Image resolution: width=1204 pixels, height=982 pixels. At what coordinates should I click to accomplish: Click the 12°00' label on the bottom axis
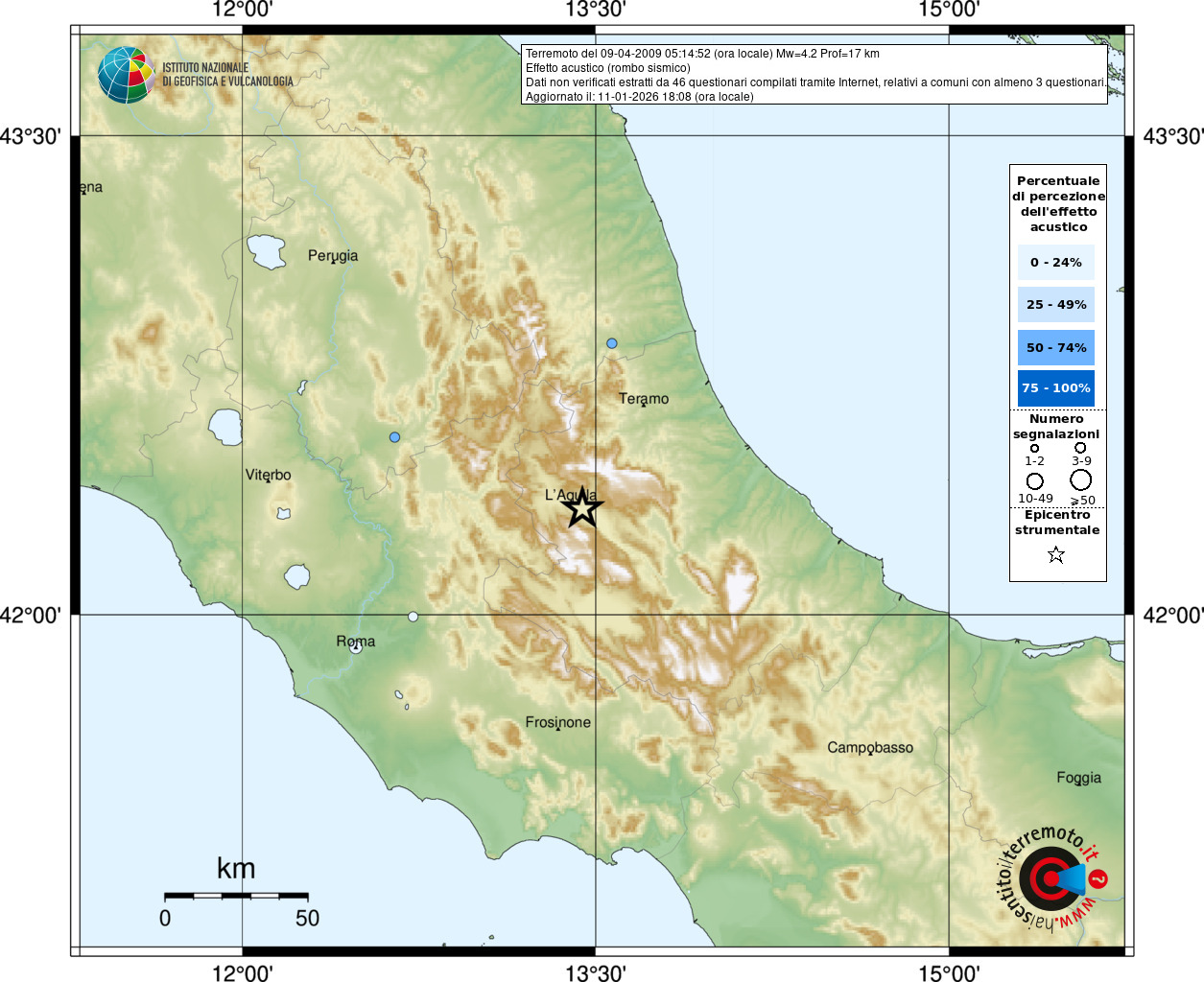pyautogui.click(x=243, y=973)
